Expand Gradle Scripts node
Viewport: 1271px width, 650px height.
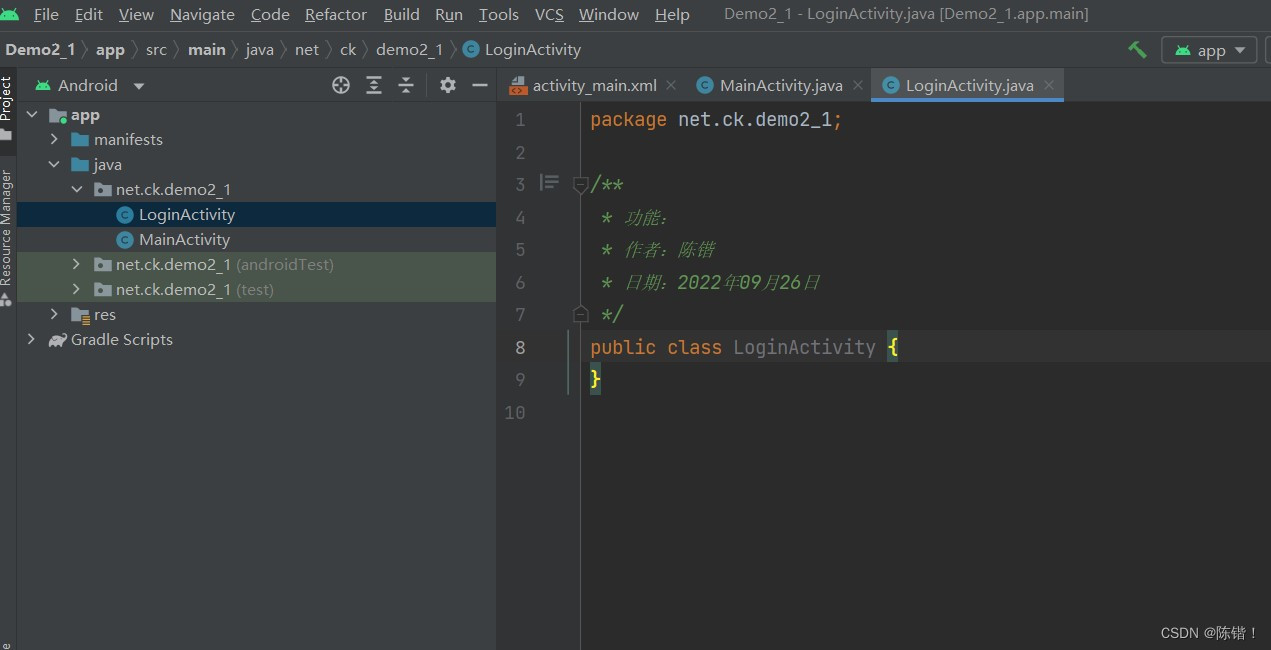(33, 340)
